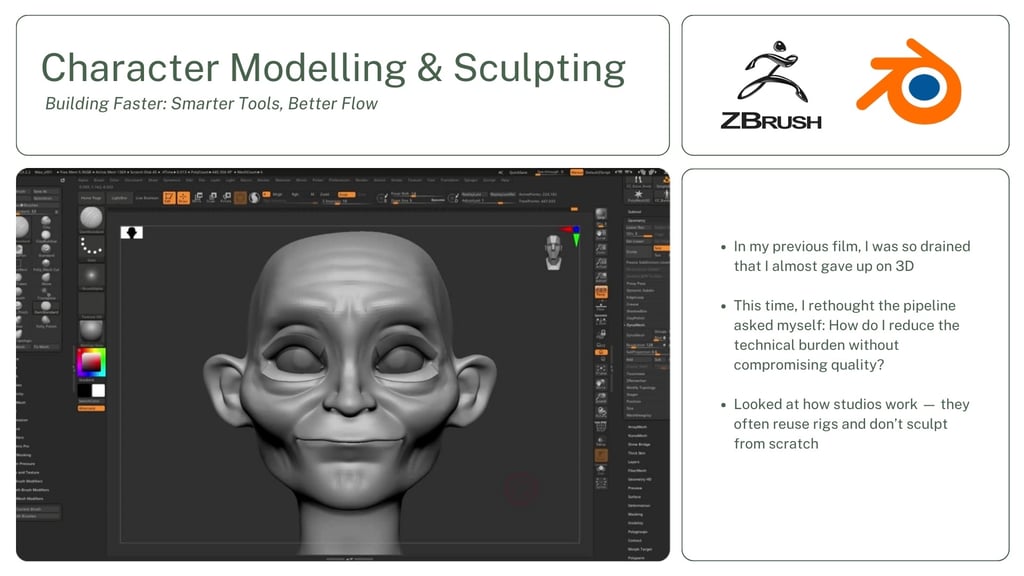Open the empty Texture selector slot

click(91, 305)
